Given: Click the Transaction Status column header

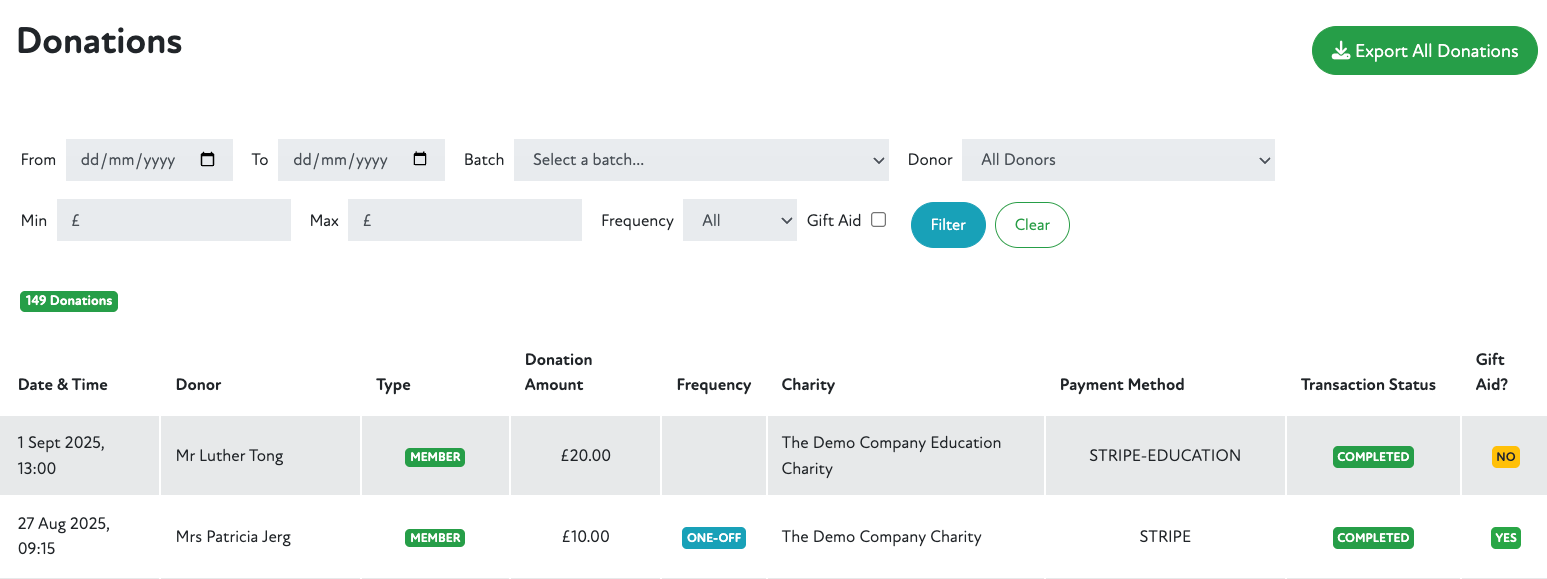Looking at the screenshot, I should pyautogui.click(x=1367, y=385).
